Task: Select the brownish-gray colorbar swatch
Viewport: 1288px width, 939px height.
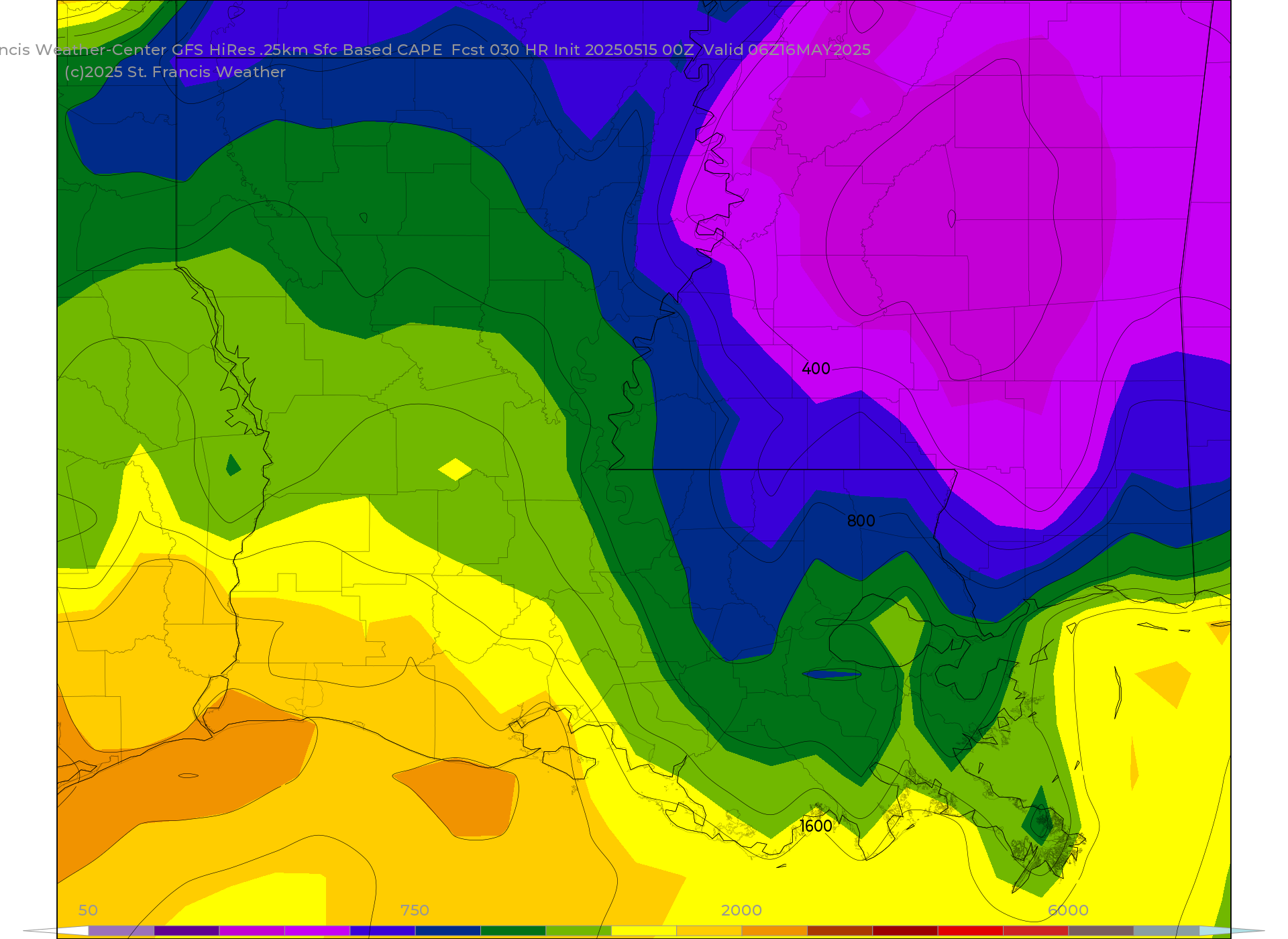Action: point(1101,930)
